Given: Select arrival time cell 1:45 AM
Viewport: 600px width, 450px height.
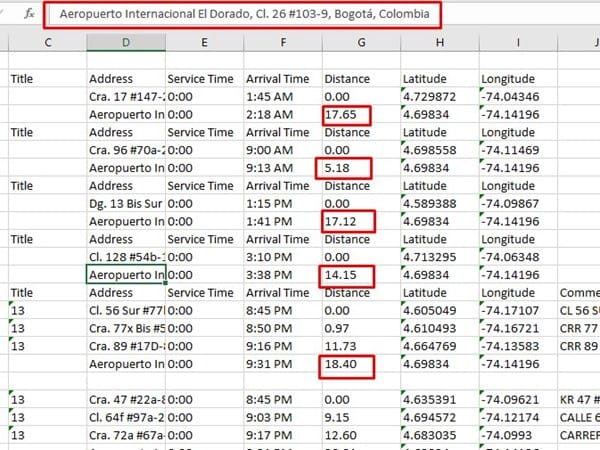Looking at the screenshot, I should 283,97.
